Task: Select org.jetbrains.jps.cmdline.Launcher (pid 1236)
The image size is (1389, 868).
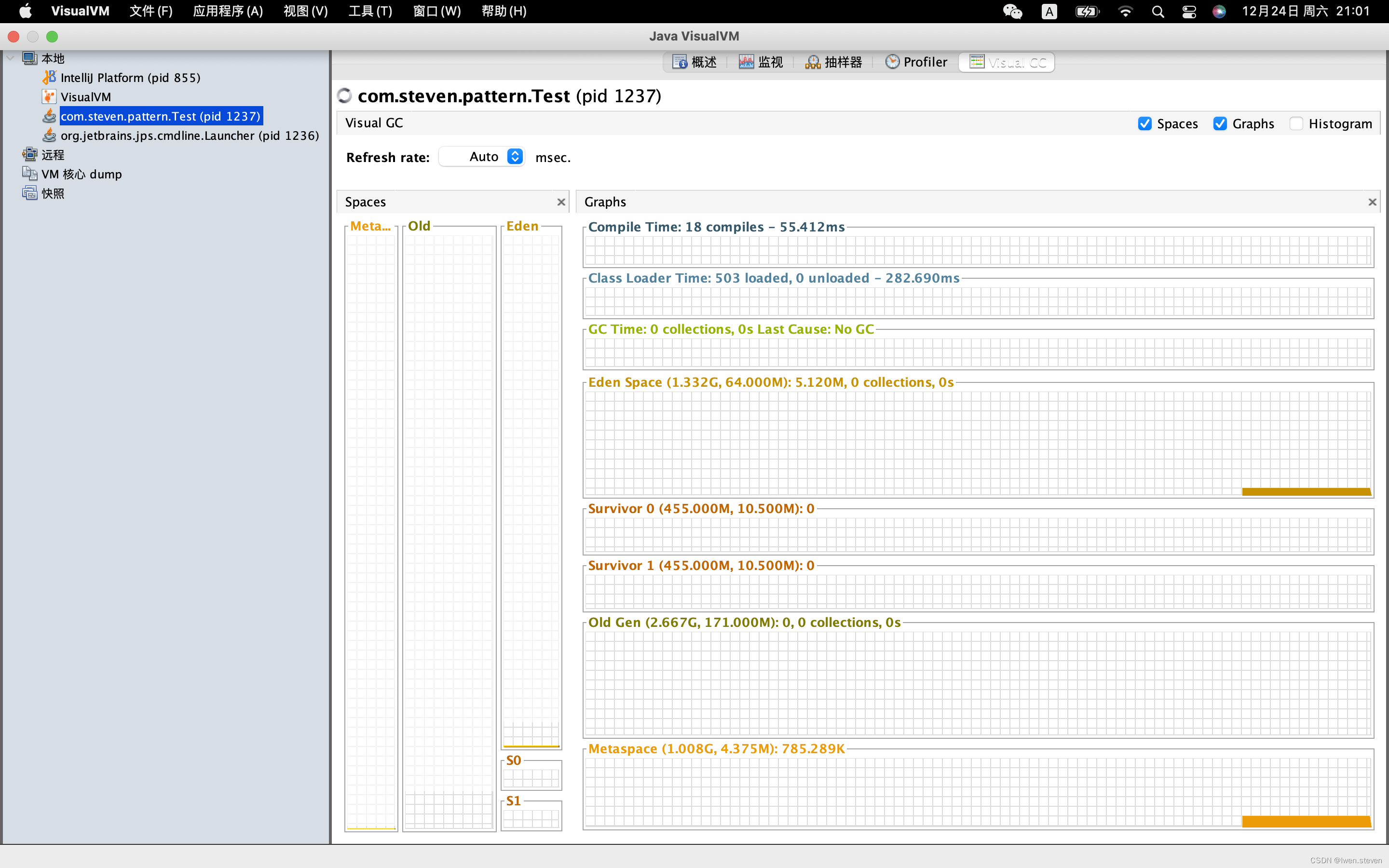Action: point(190,136)
